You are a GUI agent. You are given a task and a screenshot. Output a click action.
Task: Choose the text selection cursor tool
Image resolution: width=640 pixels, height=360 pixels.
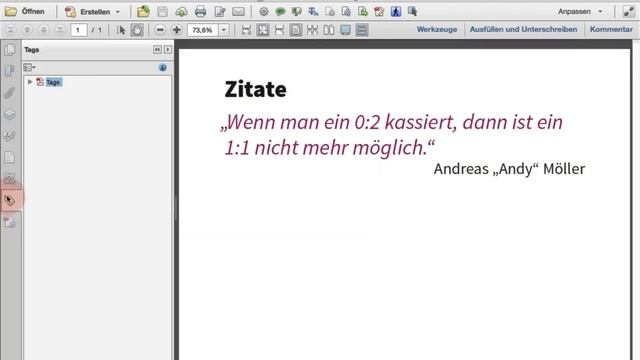tap(121, 30)
